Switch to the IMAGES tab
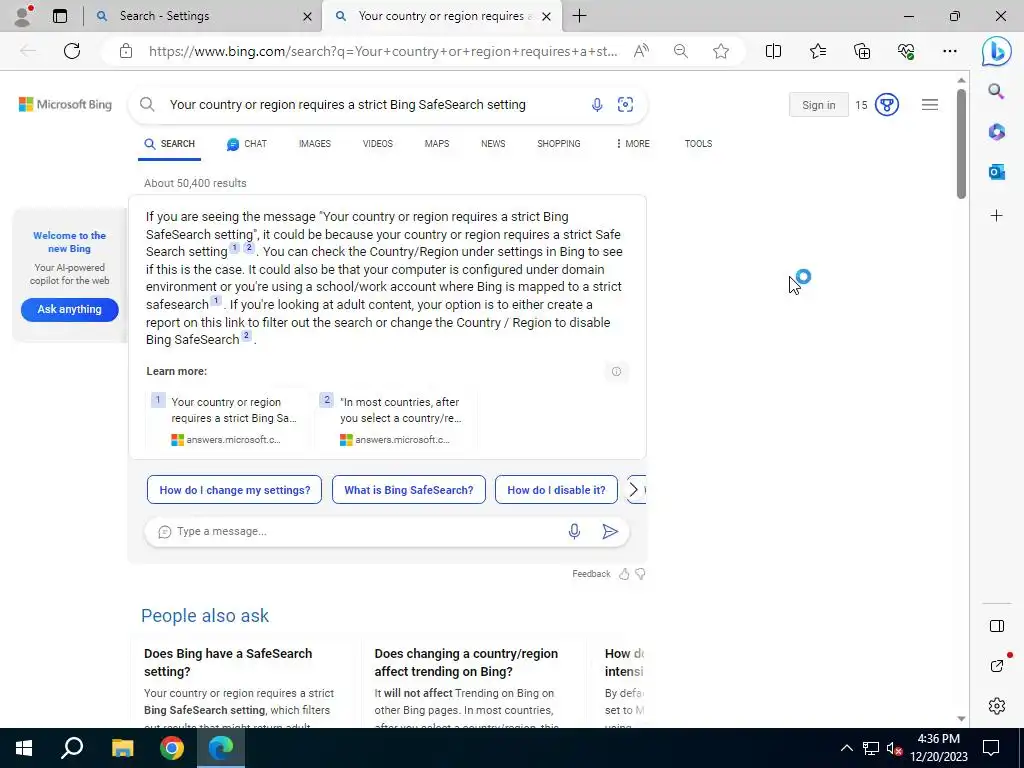This screenshot has height=768, width=1024. tap(315, 144)
